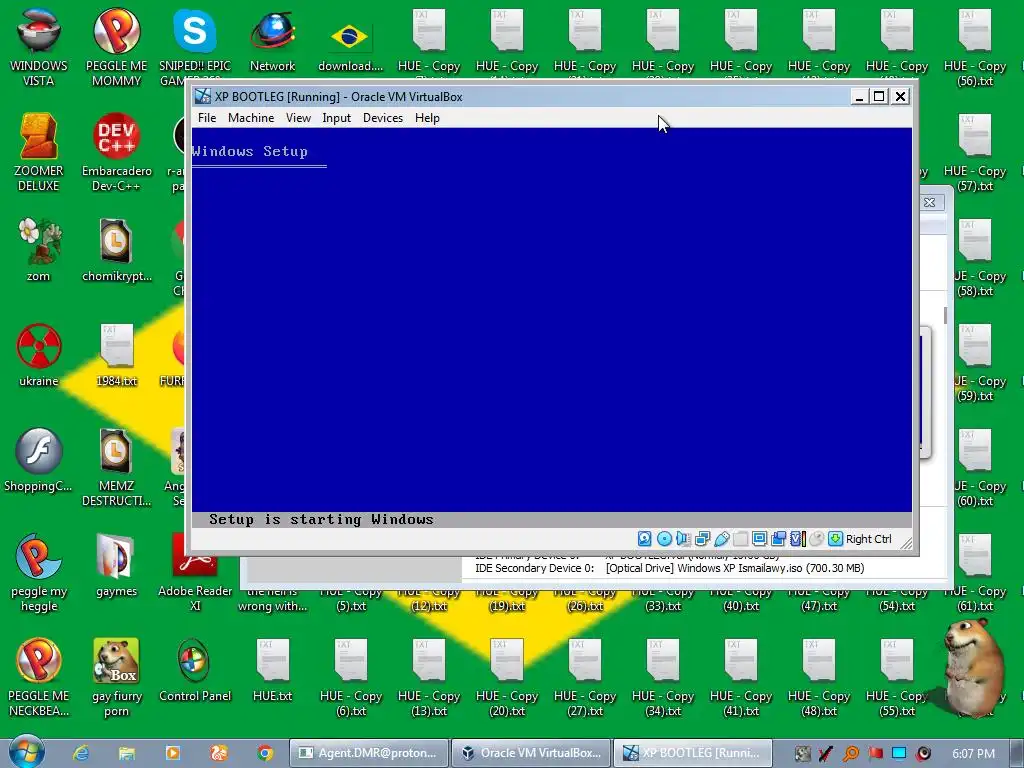Select the PEGGLE ME NECKBEA... icon

point(39,677)
